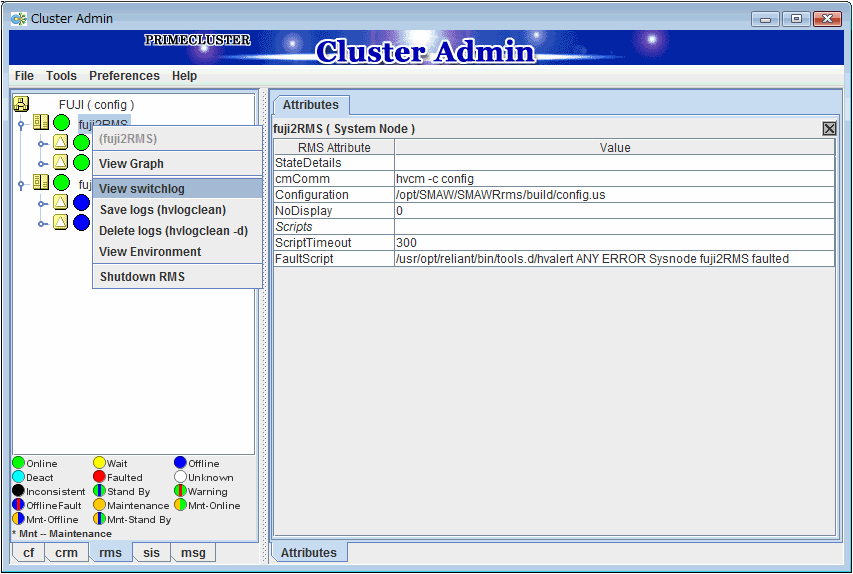Select the StateDetails attribute row
The width and height of the screenshot is (853, 574).
pyautogui.click(x=554, y=163)
